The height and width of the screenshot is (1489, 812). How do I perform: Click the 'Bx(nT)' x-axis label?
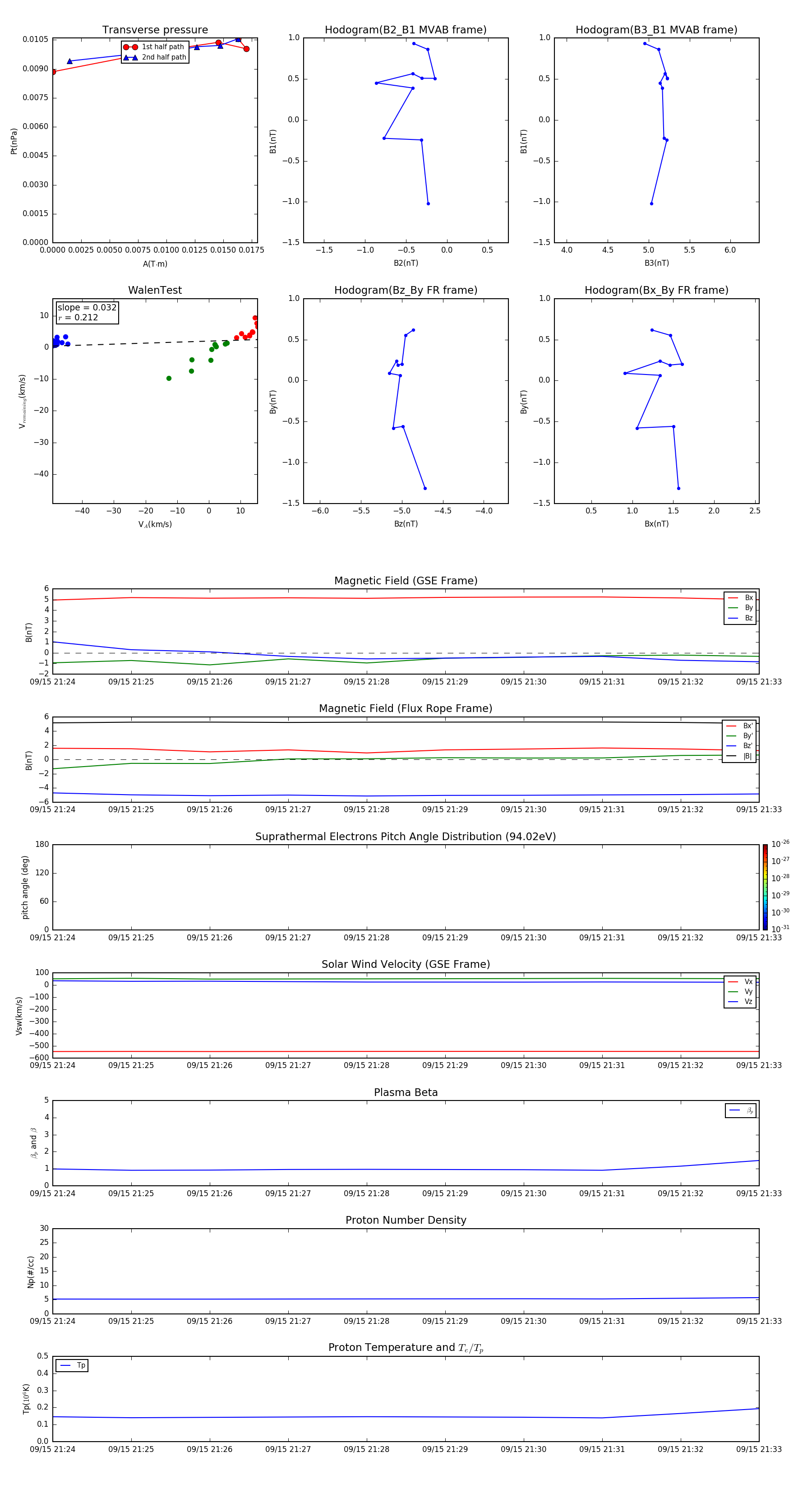click(656, 524)
